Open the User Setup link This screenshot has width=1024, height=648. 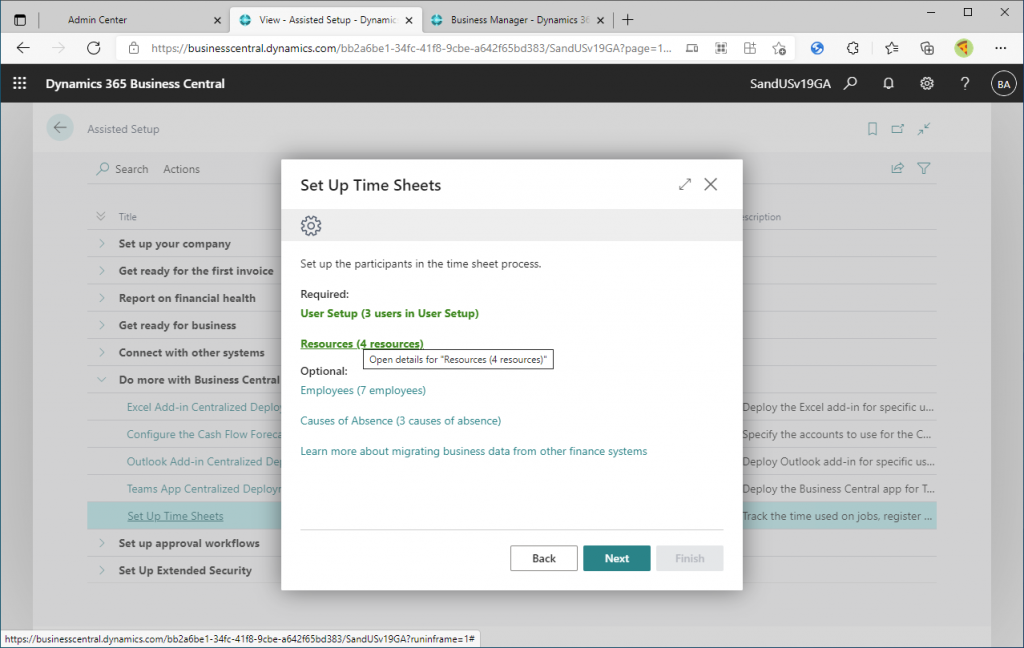[x=389, y=313]
